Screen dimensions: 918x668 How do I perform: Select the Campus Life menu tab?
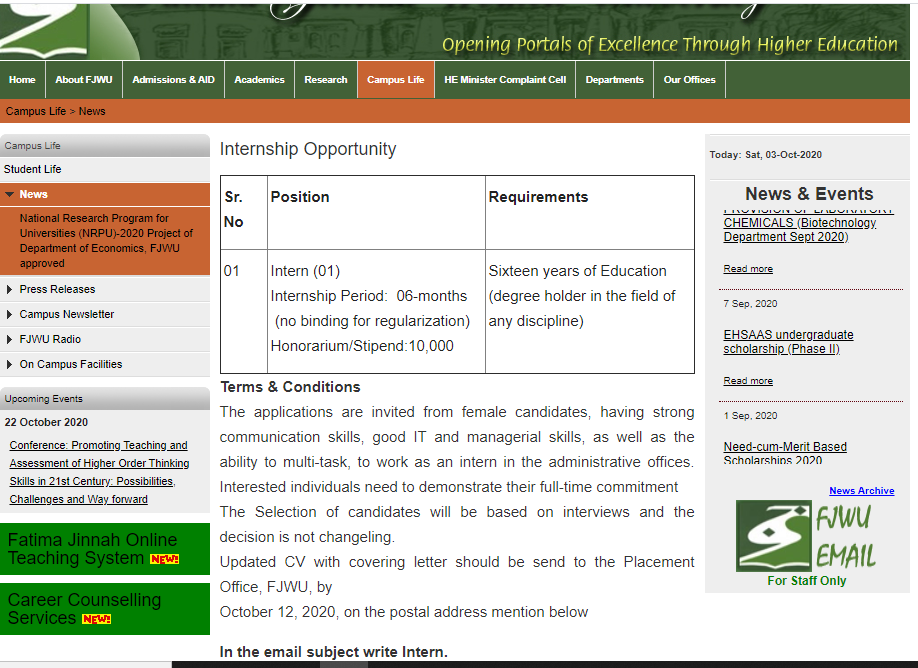pyautogui.click(x=396, y=80)
